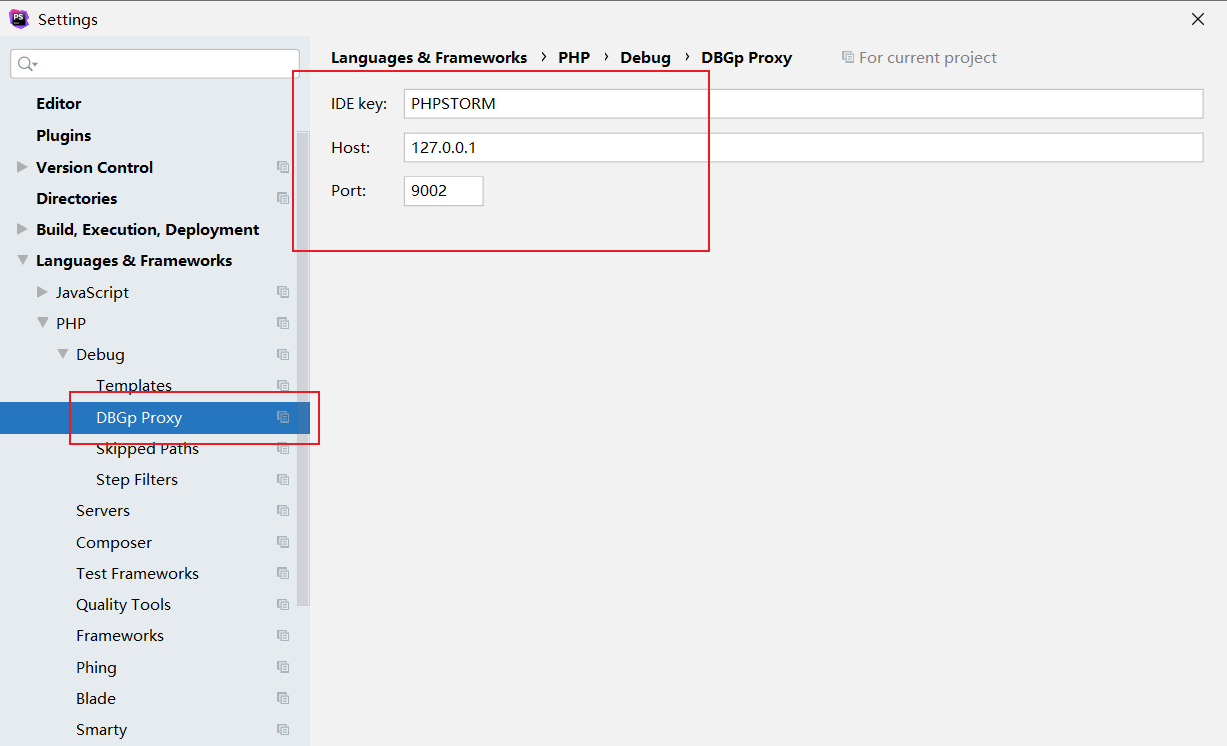Click project-level icon next to Skipped Paths
1227x746 pixels.
[x=283, y=448]
